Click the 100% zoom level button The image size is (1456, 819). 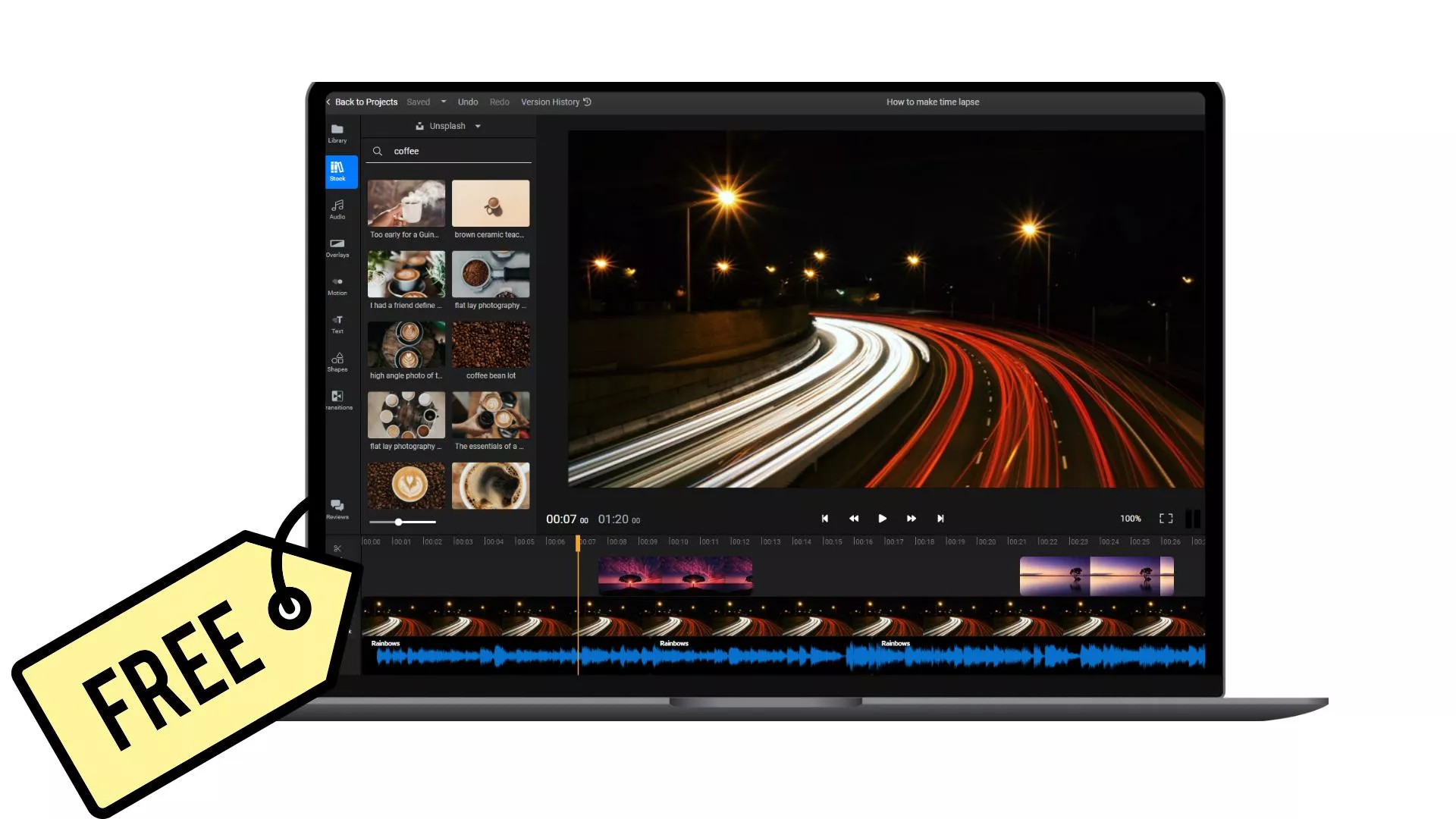(1128, 518)
